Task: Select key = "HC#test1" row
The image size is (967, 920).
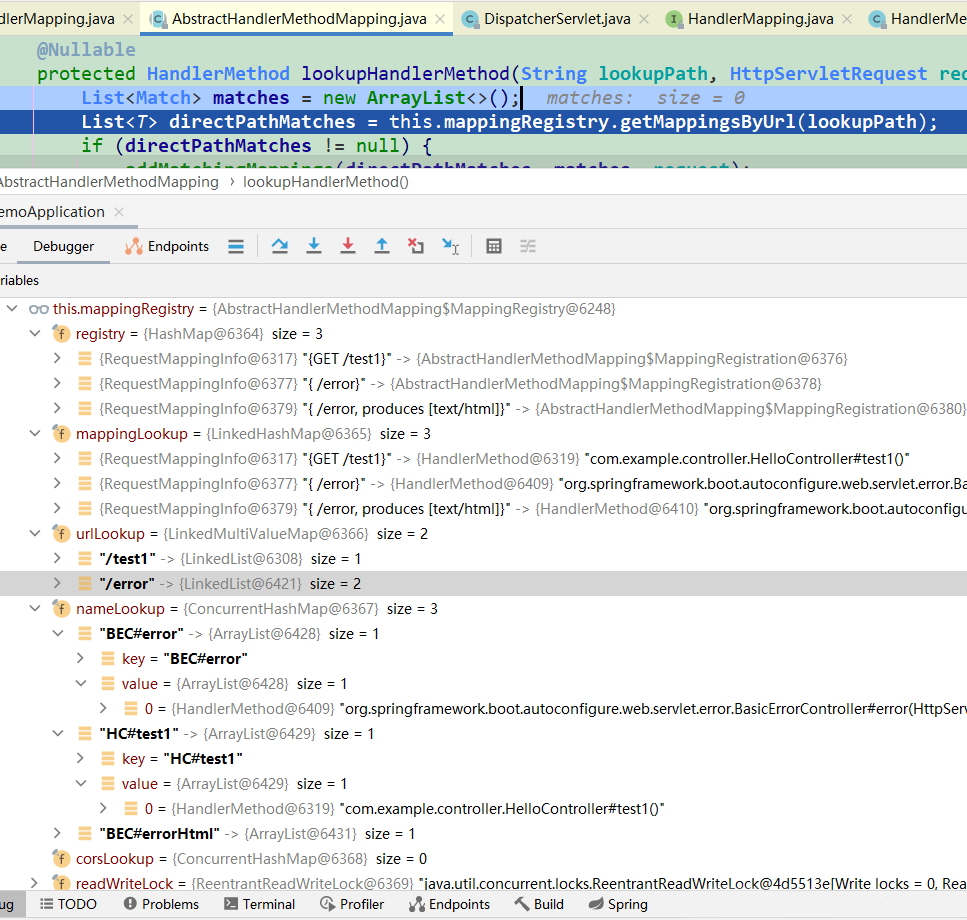Action: [x=484, y=758]
